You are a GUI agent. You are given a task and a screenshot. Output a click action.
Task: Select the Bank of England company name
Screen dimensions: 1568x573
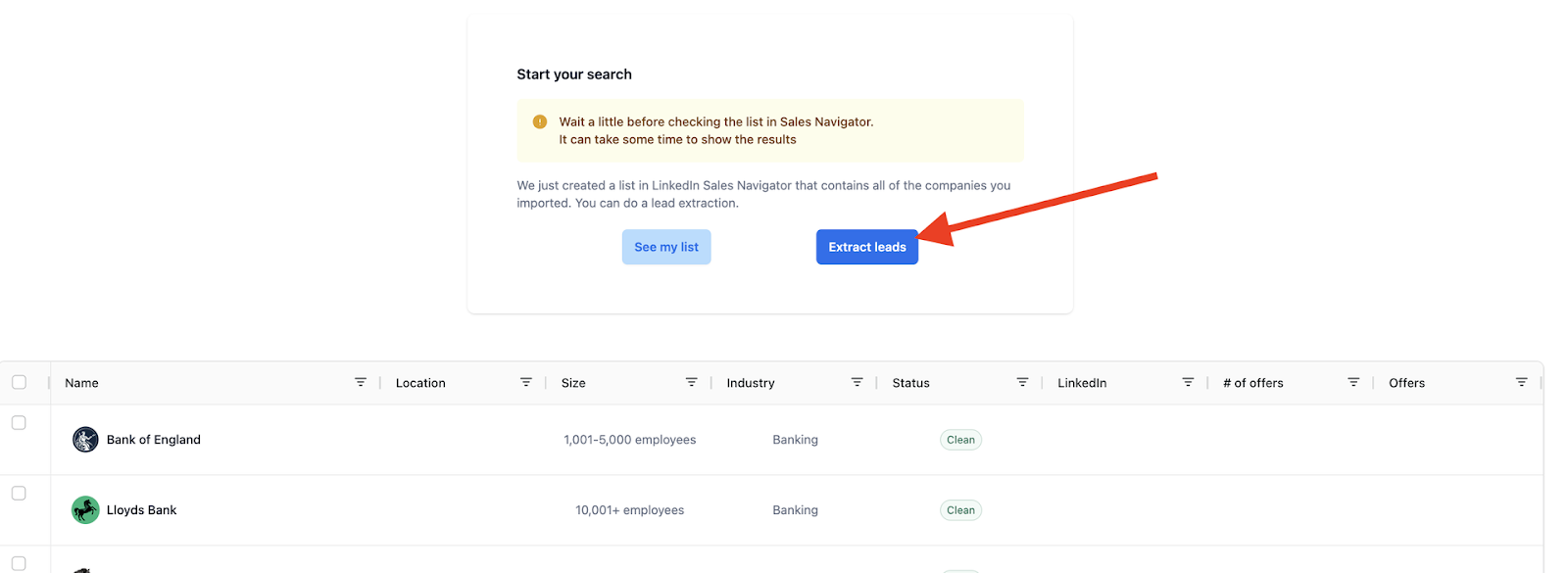click(154, 440)
